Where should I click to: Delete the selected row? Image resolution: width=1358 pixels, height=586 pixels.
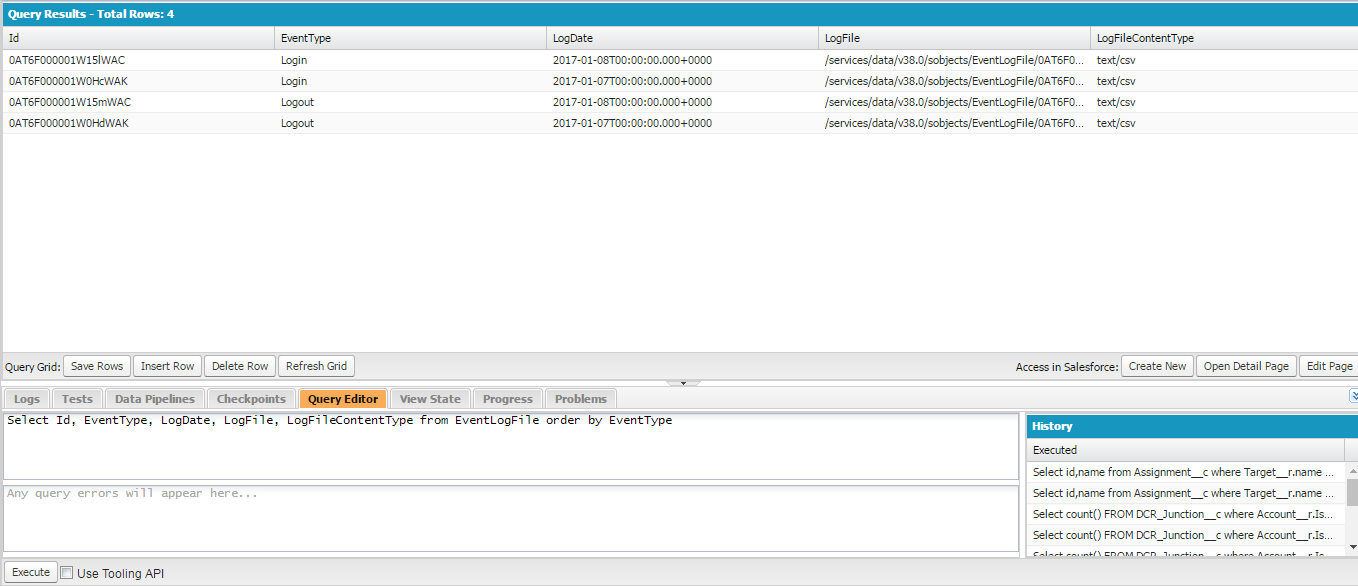point(239,365)
